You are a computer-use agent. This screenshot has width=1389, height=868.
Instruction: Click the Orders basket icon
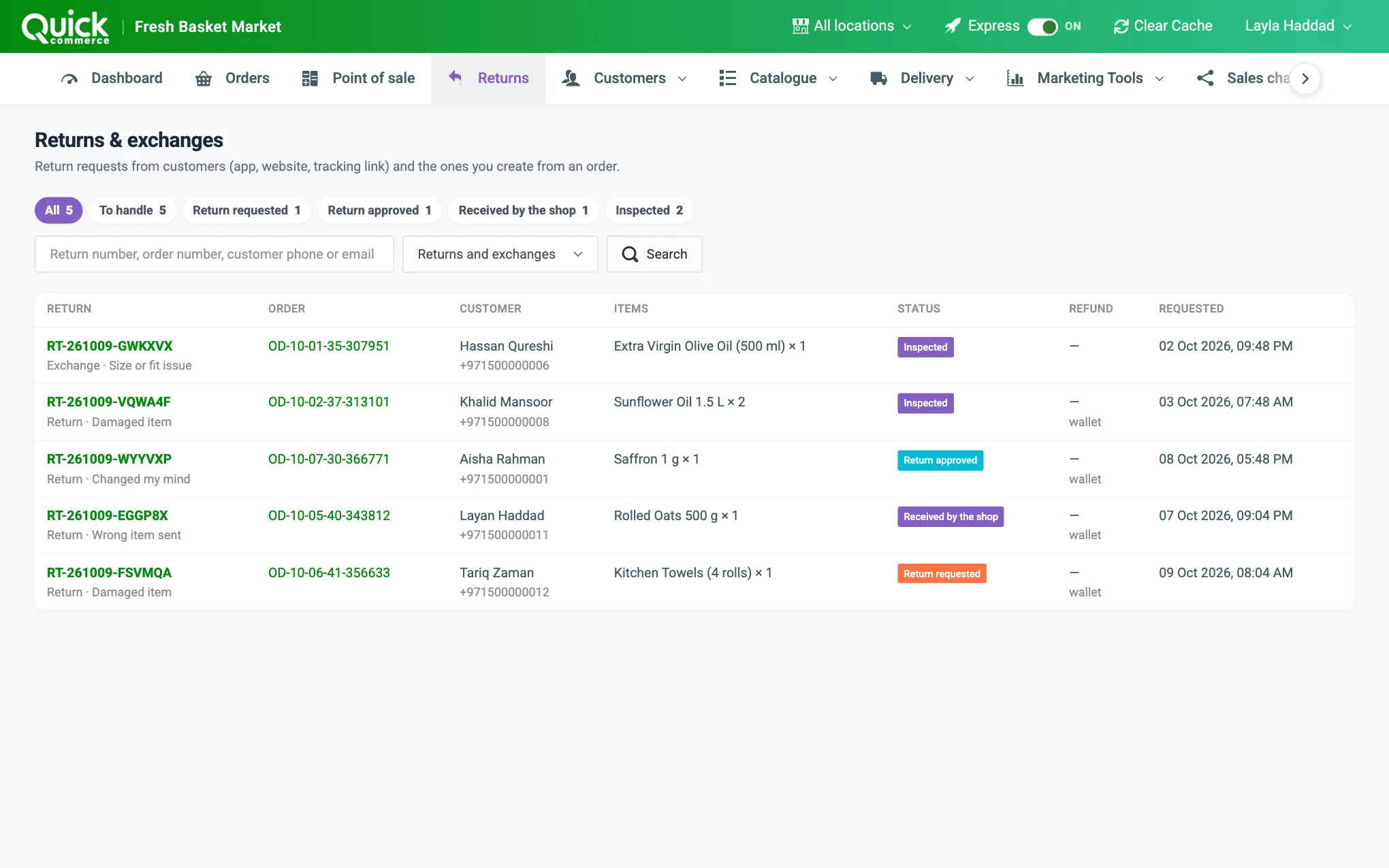(x=204, y=79)
